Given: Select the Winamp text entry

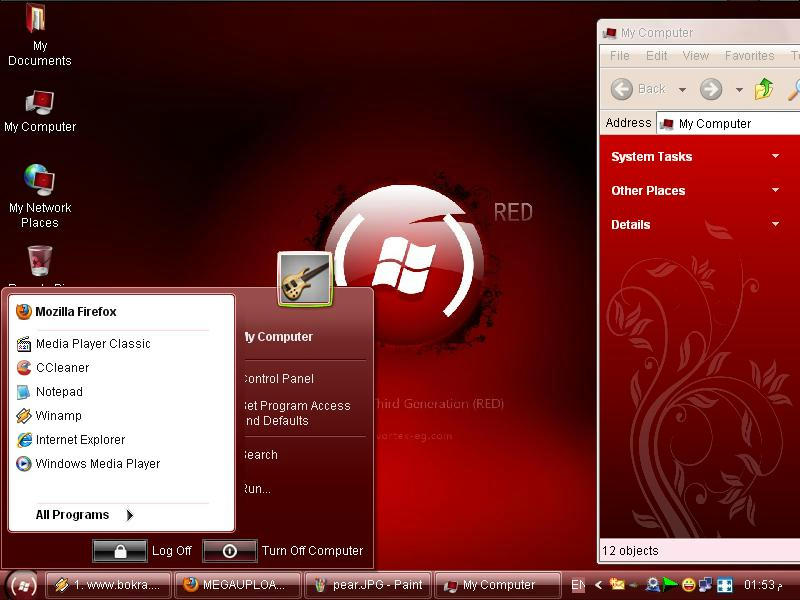Looking at the screenshot, I should 58,416.
